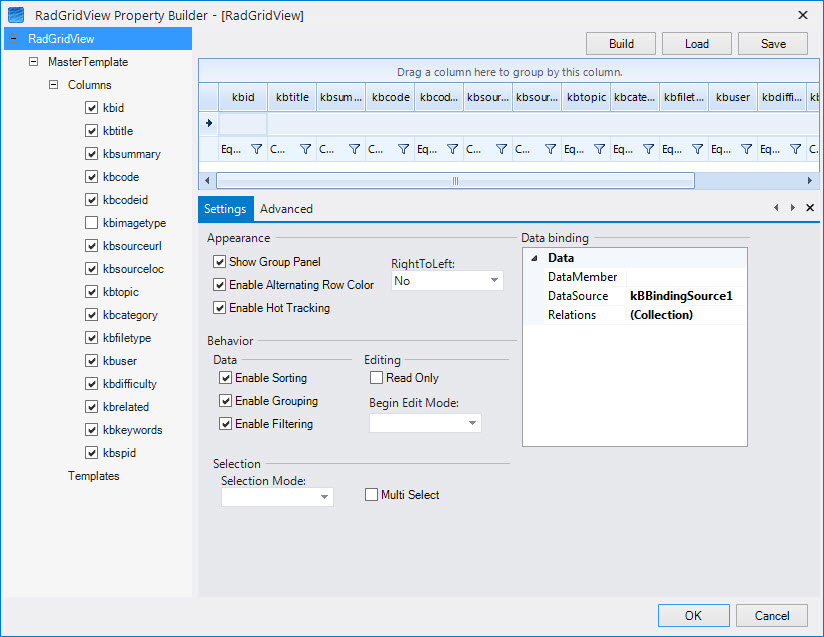This screenshot has height=637, width=824.
Task: Turn off Enable Grouping
Action: pyautogui.click(x=225, y=401)
